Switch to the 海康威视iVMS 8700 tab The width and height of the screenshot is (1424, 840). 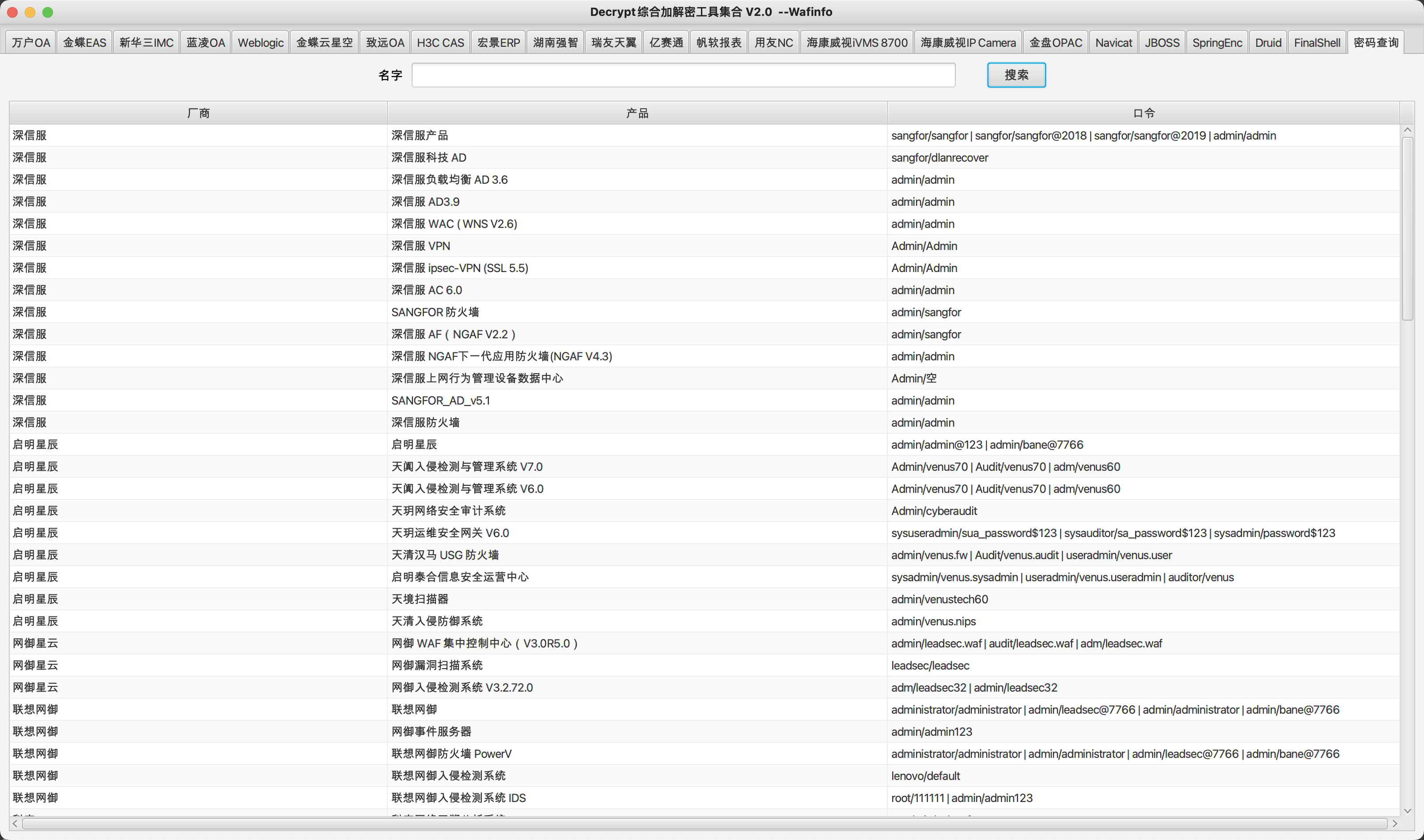(x=856, y=43)
